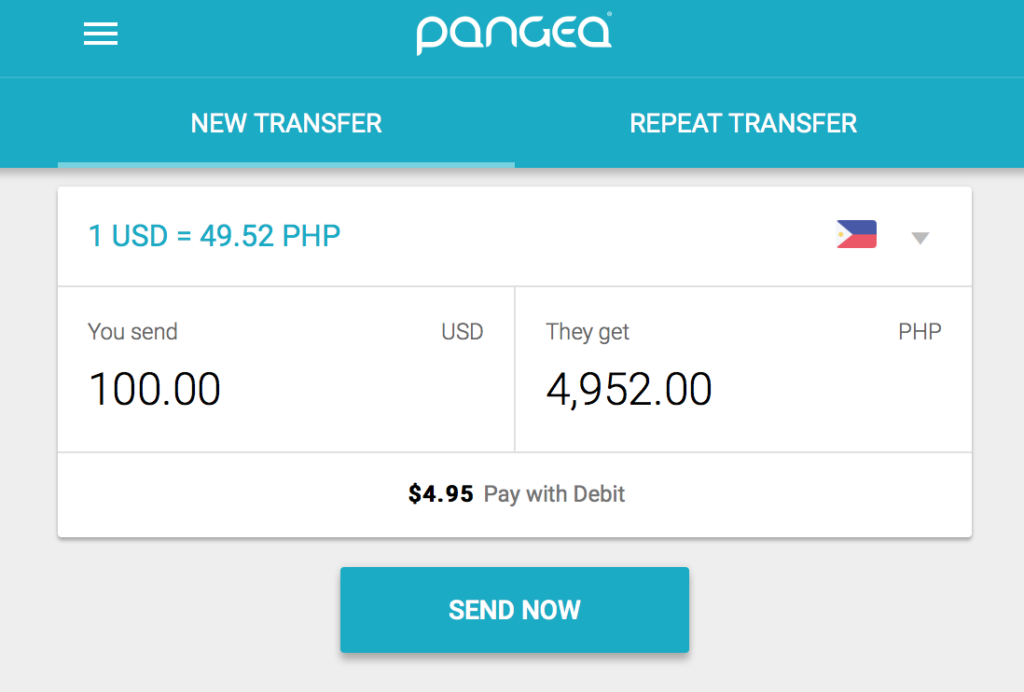Viewport: 1024px width, 692px height.
Task: Select the USD currency label
Action: [x=462, y=332]
